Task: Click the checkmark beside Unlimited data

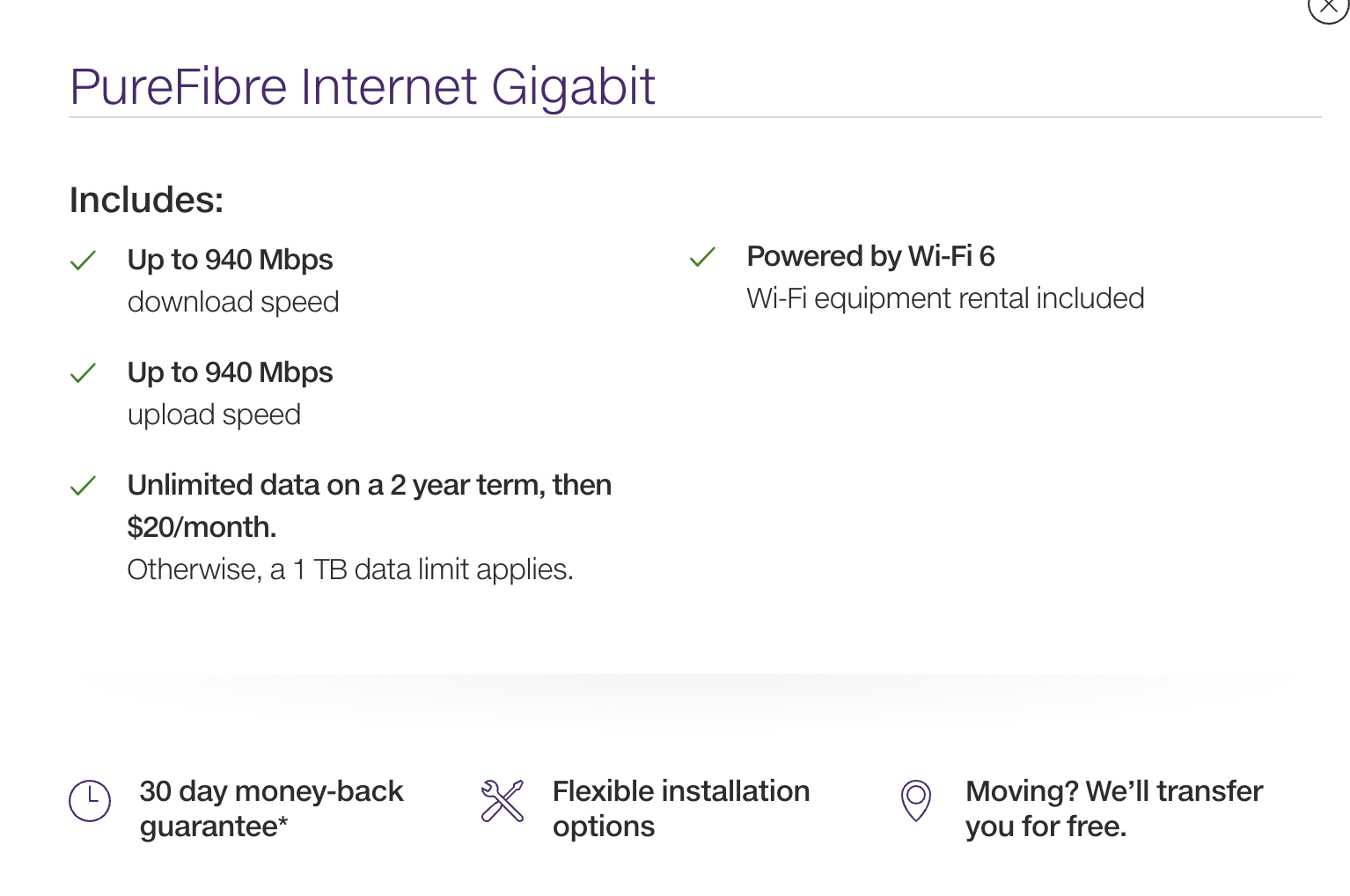Action: click(x=83, y=486)
